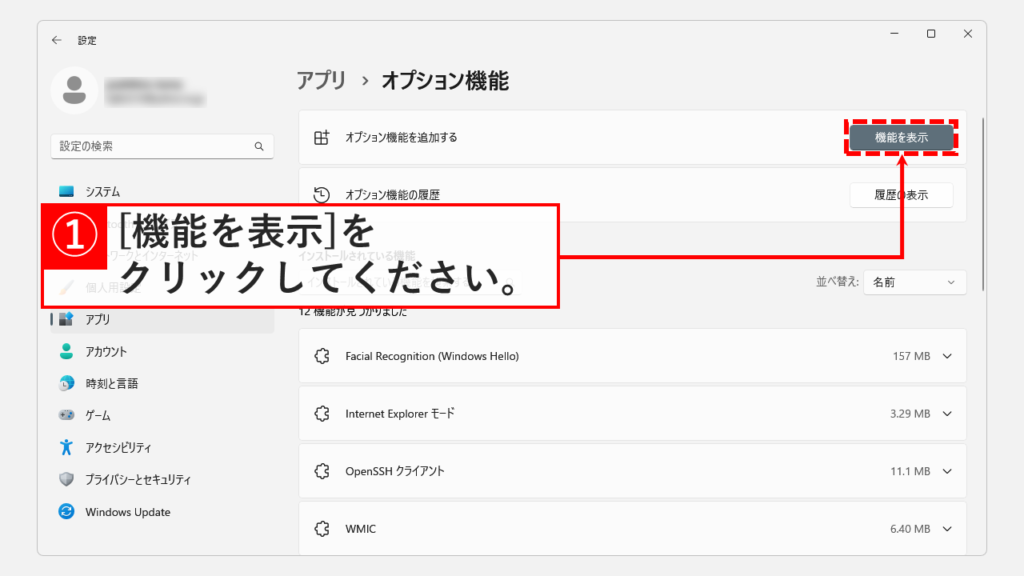Open アカウント in the sidebar
The image size is (1024, 576).
pos(105,352)
